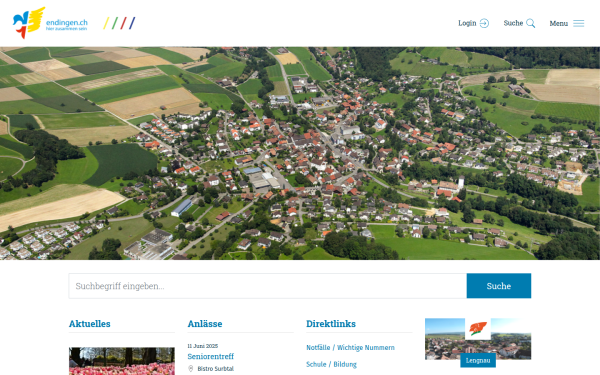
Task: Click the endingen.ch logo
Action: [x=50, y=23]
